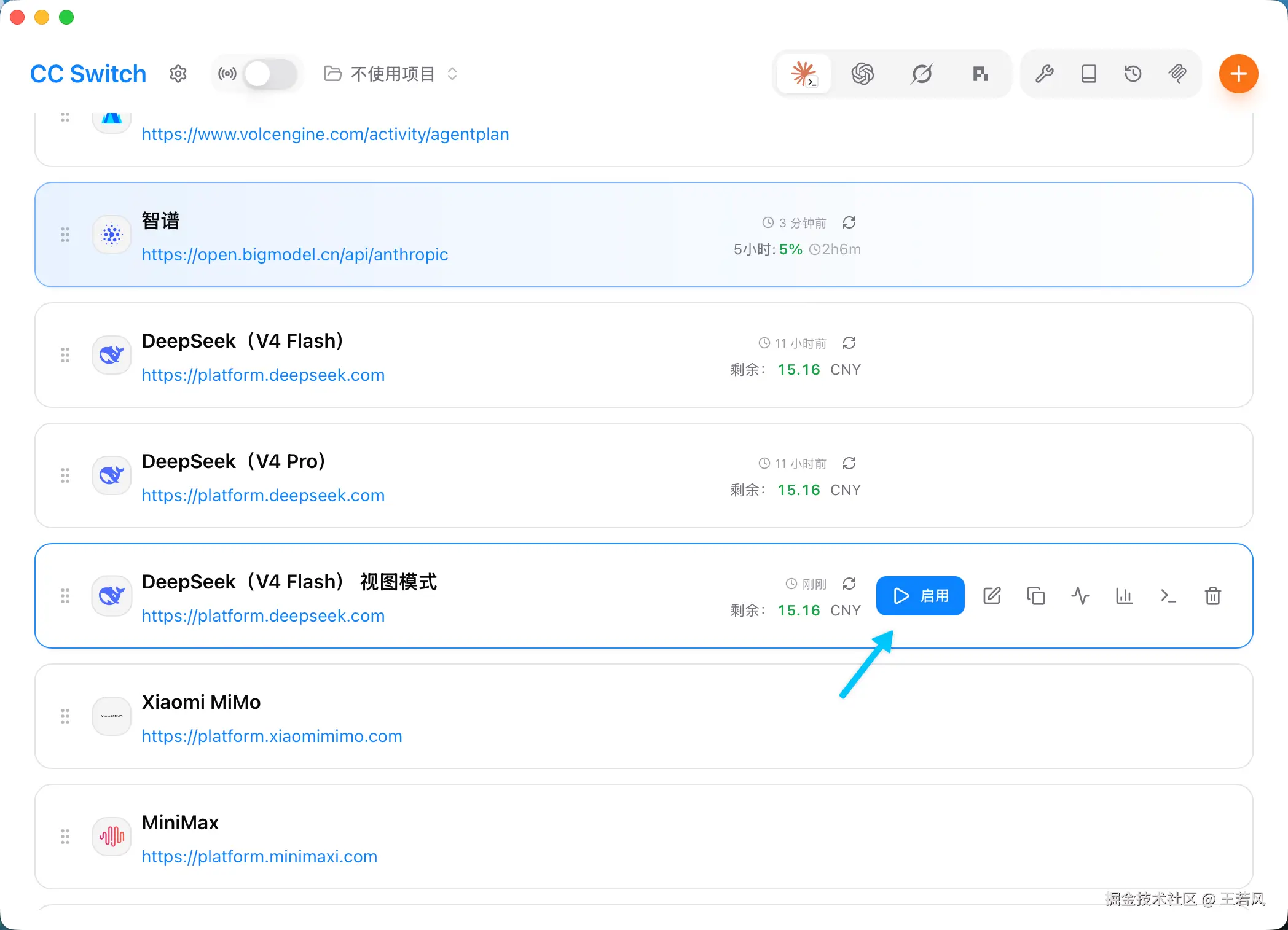Grab the drag handle of DeepSeek (V4 Pro)
This screenshot has height=930, width=1288.
click(65, 475)
